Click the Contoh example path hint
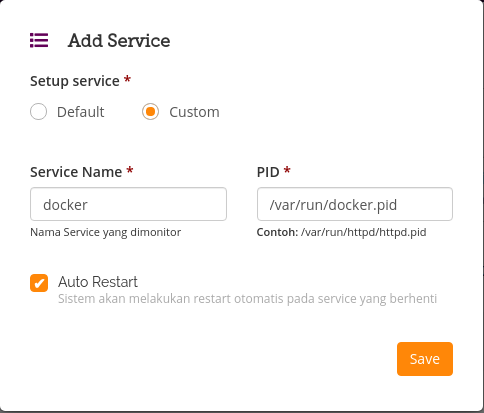Image resolution: width=484 pixels, height=413 pixels. click(341, 232)
